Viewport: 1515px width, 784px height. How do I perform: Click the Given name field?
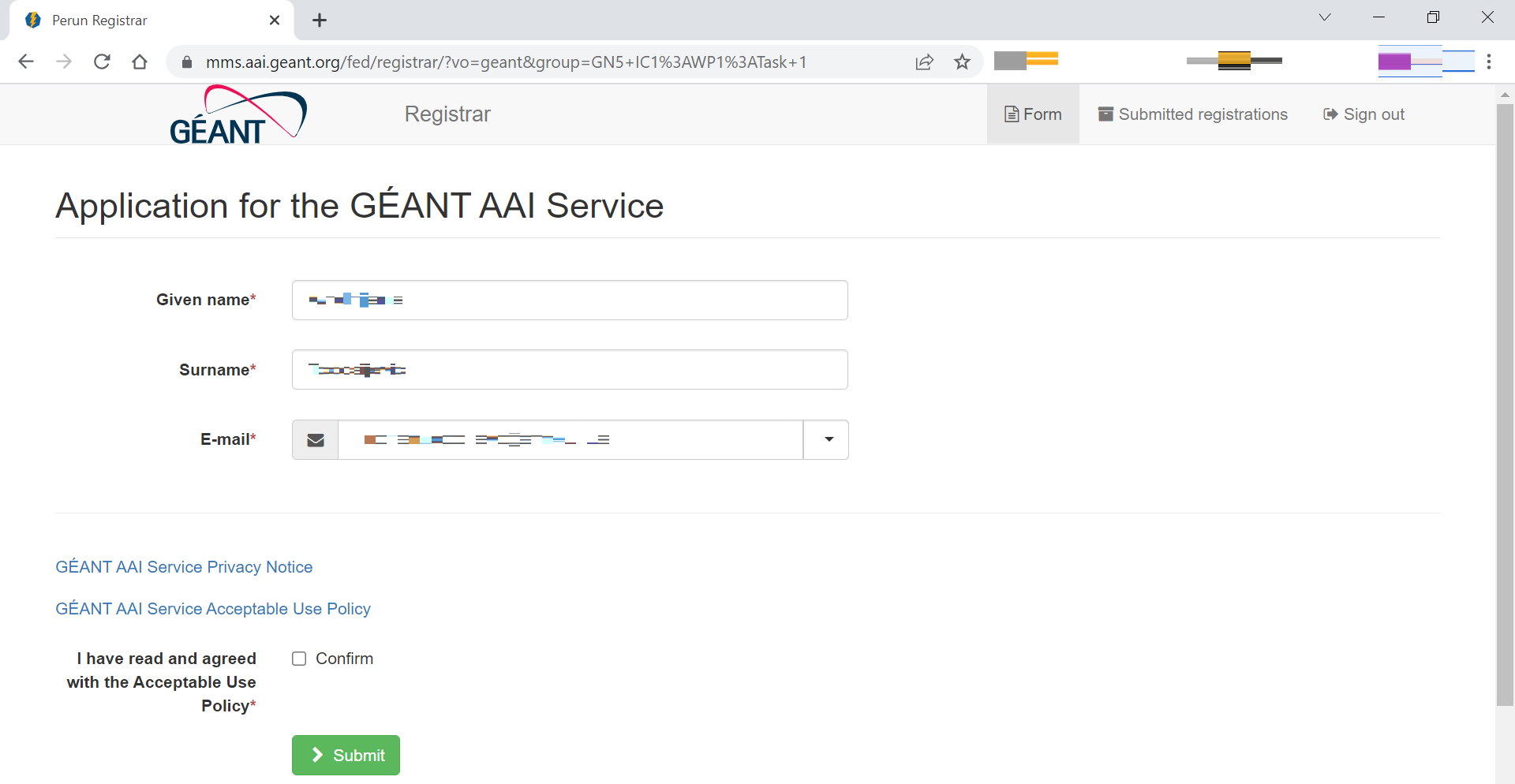pos(570,301)
